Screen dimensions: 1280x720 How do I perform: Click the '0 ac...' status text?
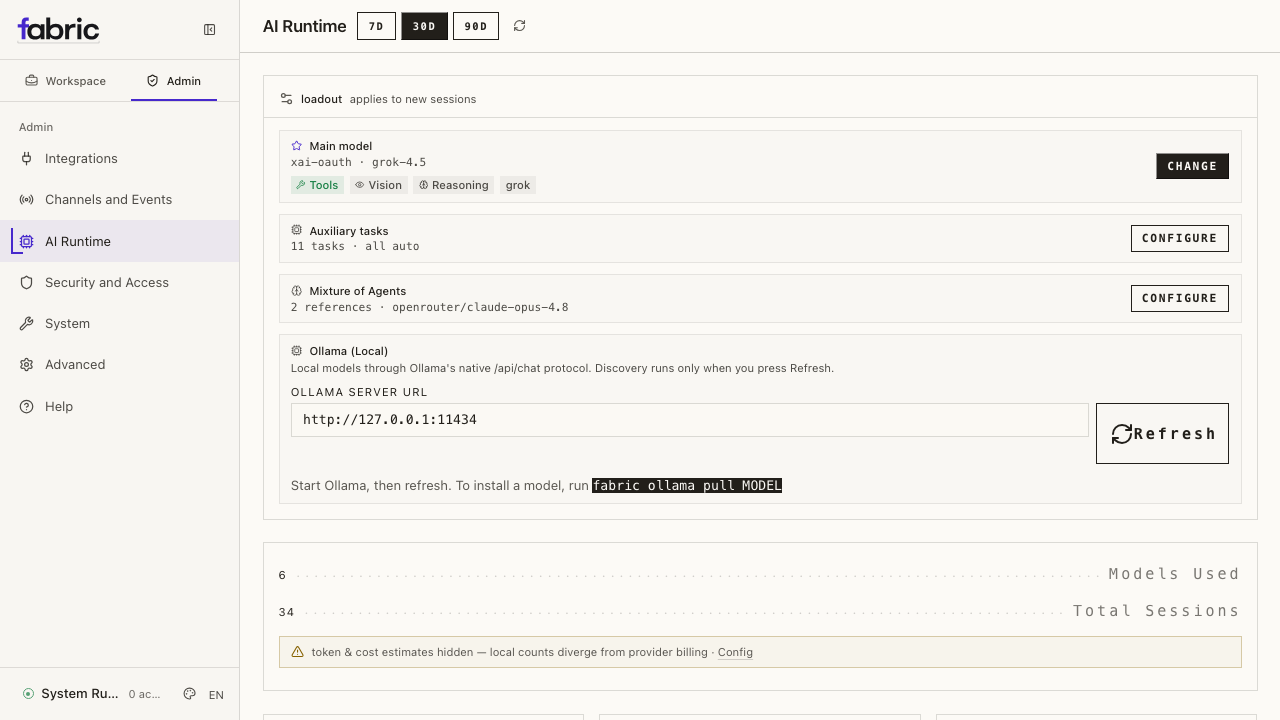point(144,694)
